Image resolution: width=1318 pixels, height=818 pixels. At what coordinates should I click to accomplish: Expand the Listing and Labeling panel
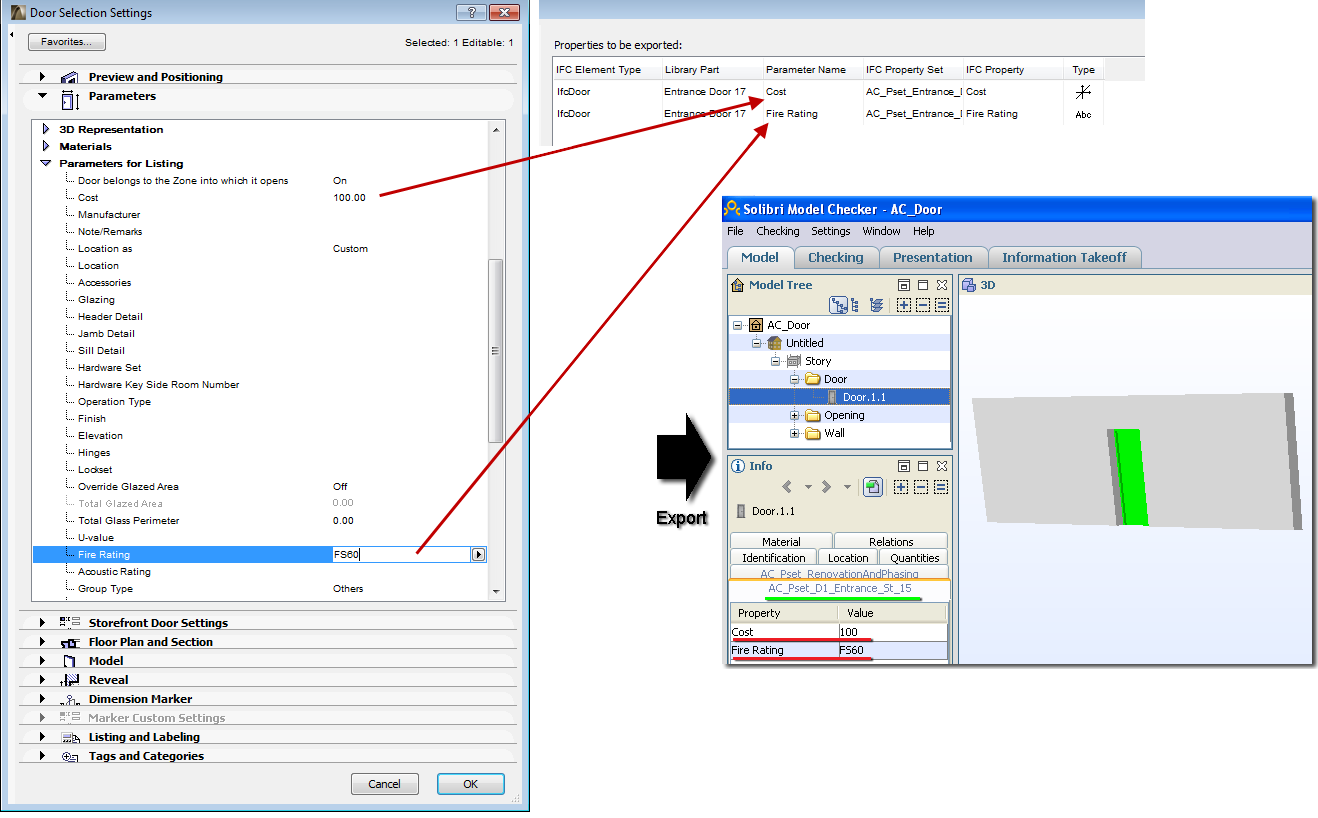(x=42, y=737)
